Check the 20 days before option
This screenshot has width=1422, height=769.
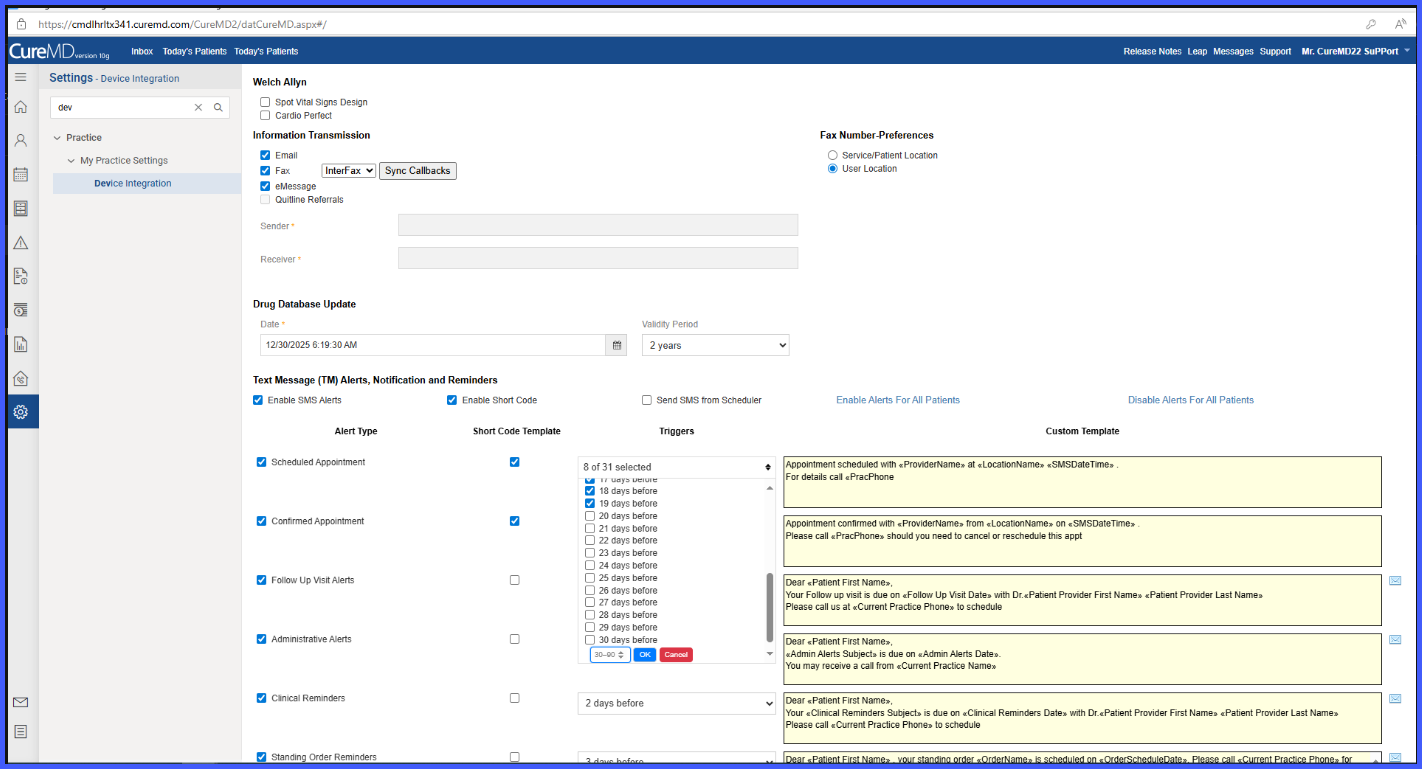[x=590, y=516]
